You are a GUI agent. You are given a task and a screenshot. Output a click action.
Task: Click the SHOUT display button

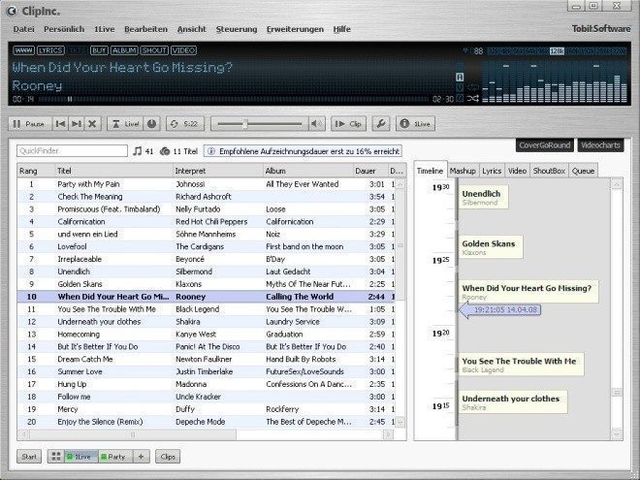pyautogui.click(x=154, y=50)
